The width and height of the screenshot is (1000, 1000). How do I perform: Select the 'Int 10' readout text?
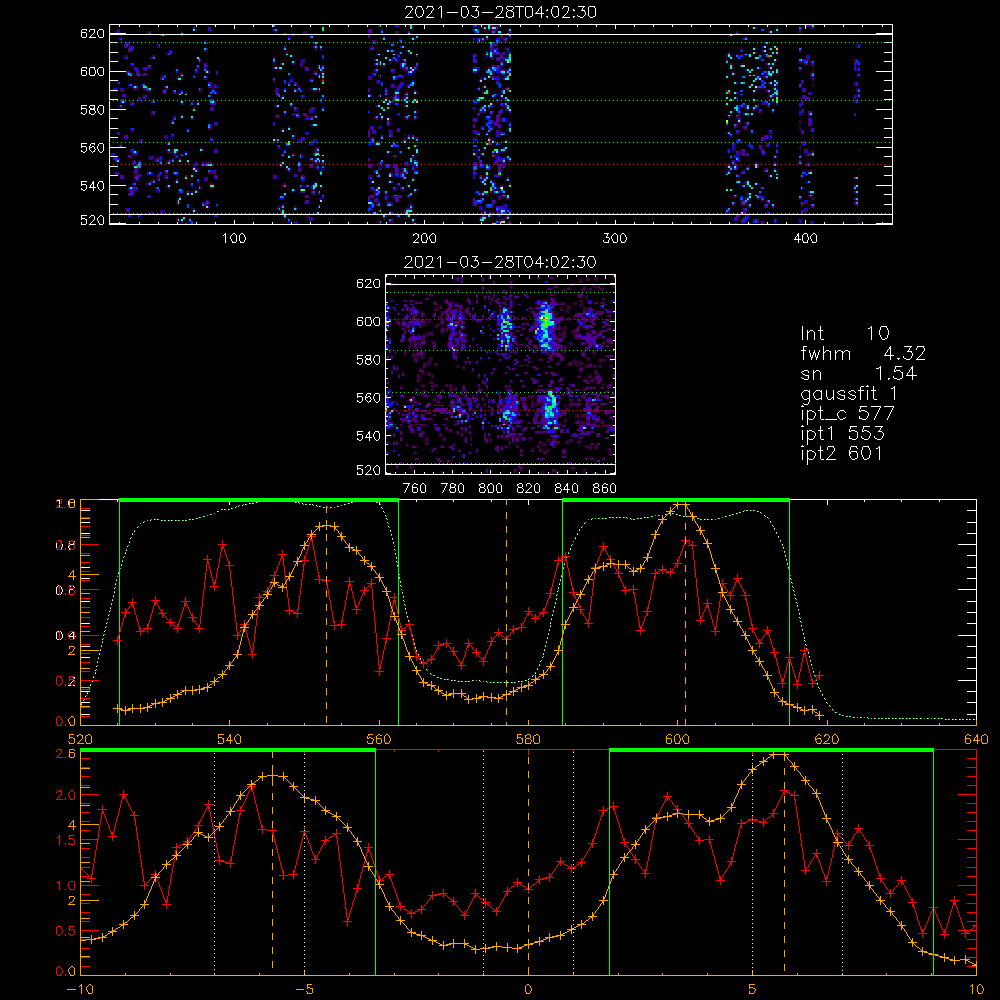click(844, 333)
